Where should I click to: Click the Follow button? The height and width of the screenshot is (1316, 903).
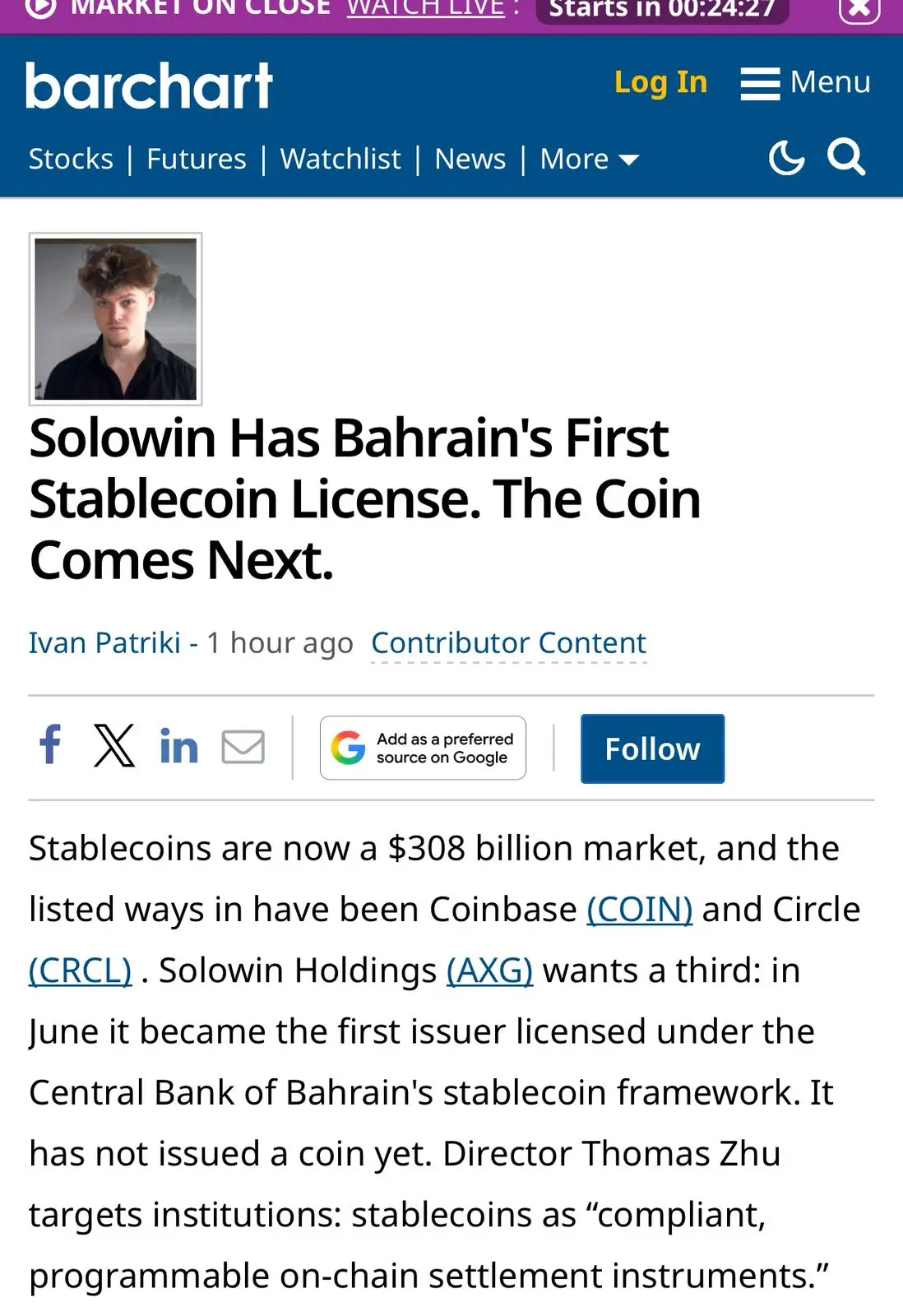click(652, 748)
